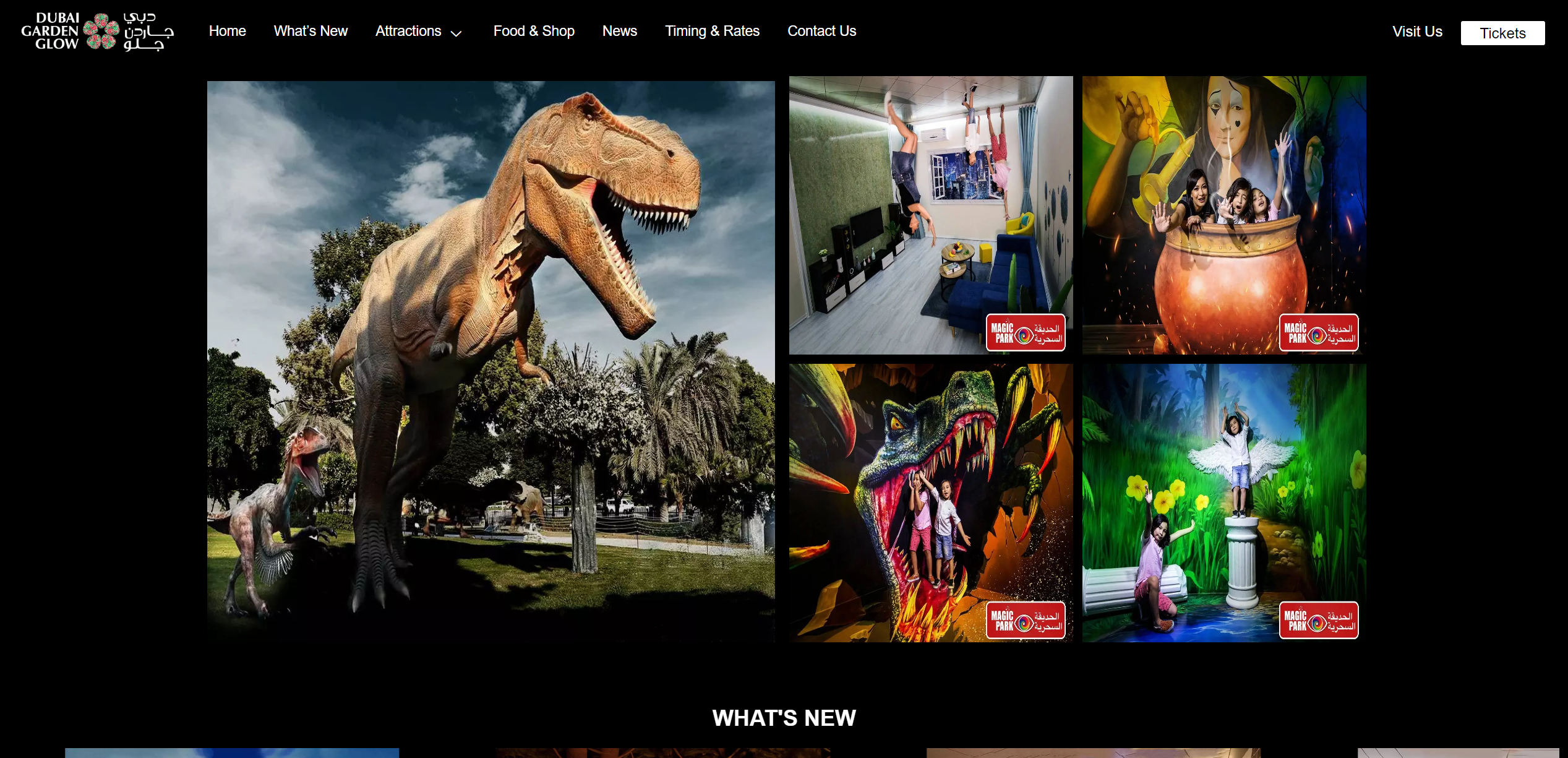This screenshot has height=758, width=1568.
Task: Click the Magic Park badge on upside-down room photo
Action: click(1026, 333)
